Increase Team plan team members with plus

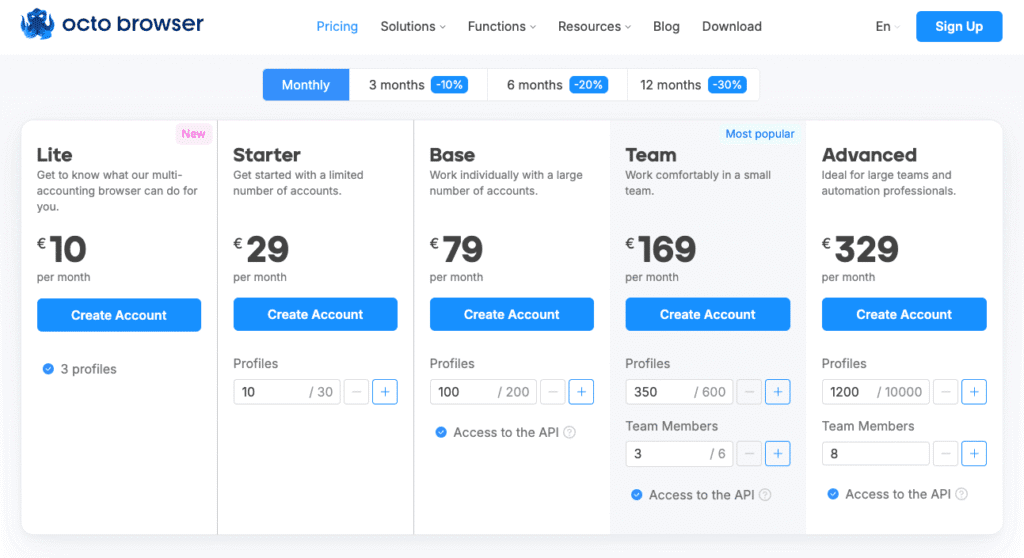(778, 453)
